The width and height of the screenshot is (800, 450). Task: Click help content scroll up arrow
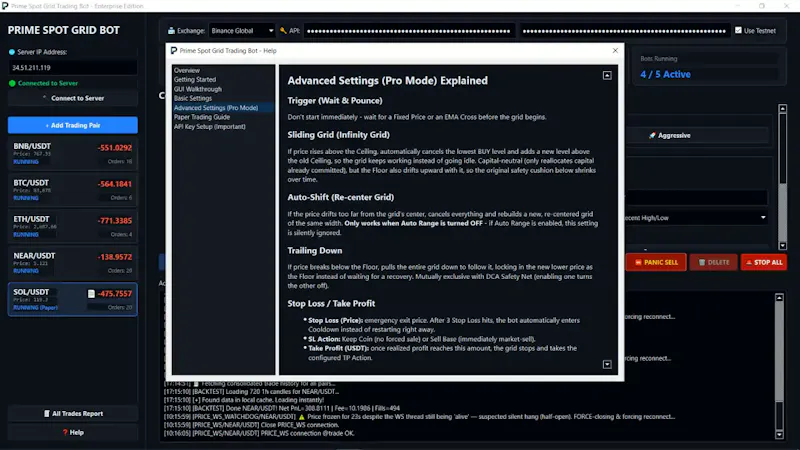(607, 76)
